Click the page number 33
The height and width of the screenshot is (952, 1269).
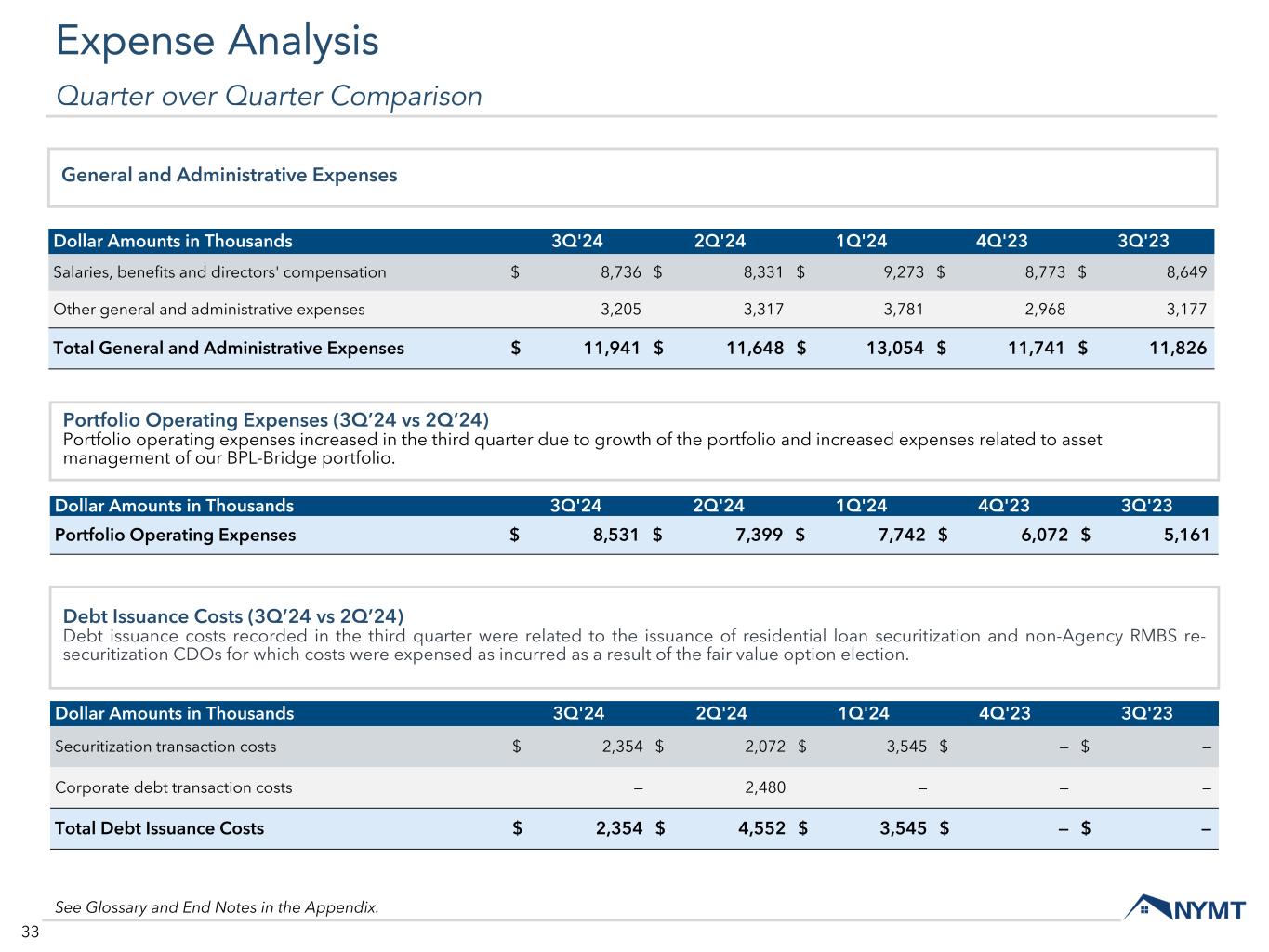[30, 932]
